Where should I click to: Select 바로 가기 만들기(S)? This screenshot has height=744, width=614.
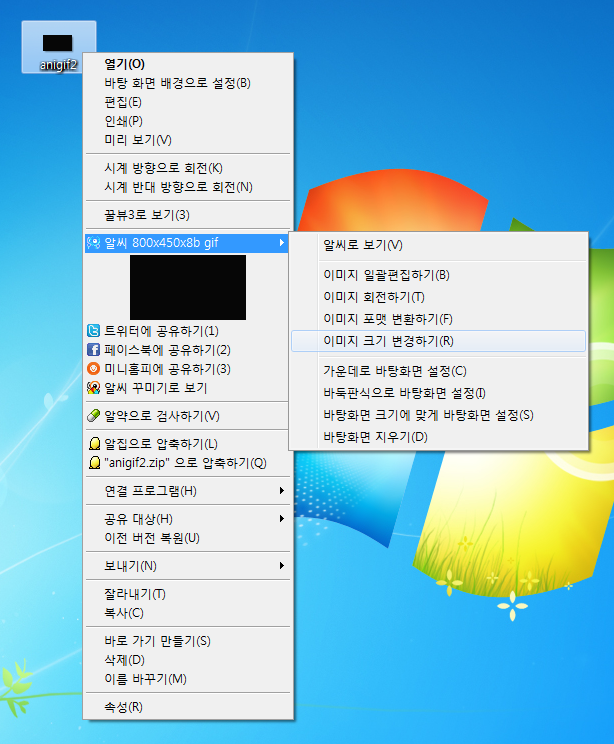(x=187, y=641)
